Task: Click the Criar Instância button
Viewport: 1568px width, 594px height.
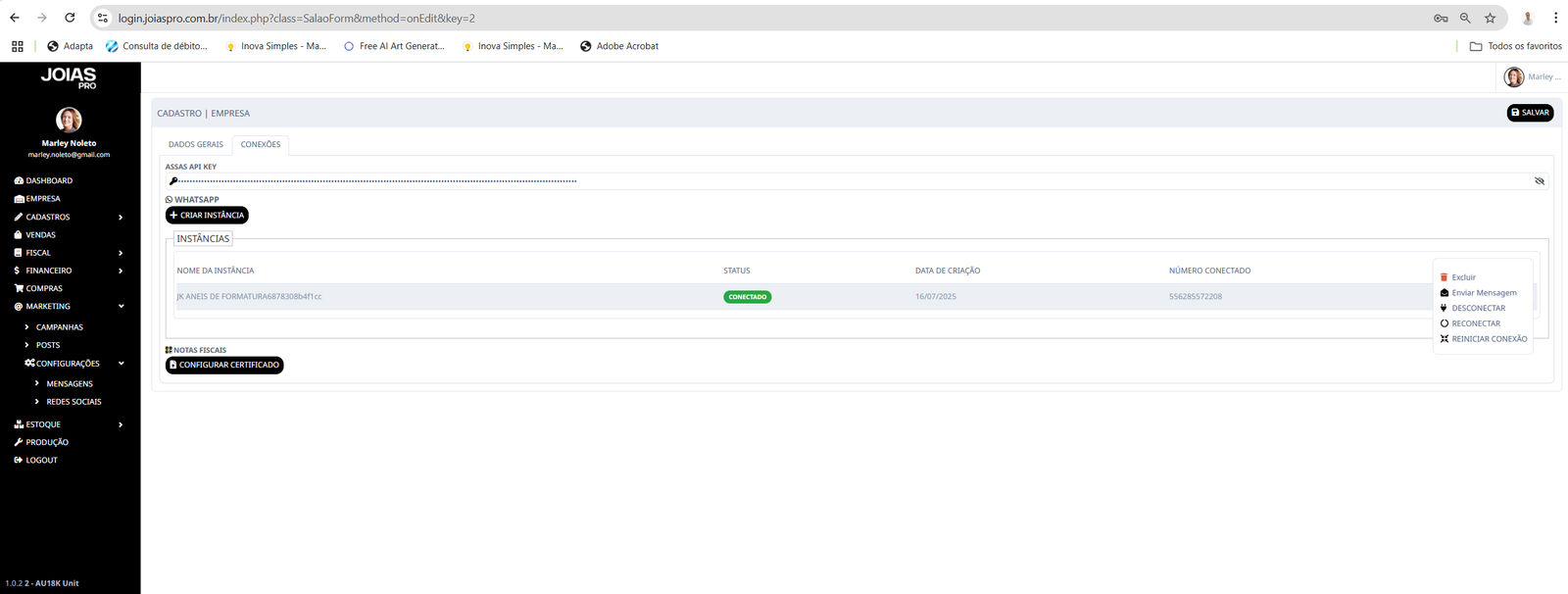Action: tap(207, 216)
